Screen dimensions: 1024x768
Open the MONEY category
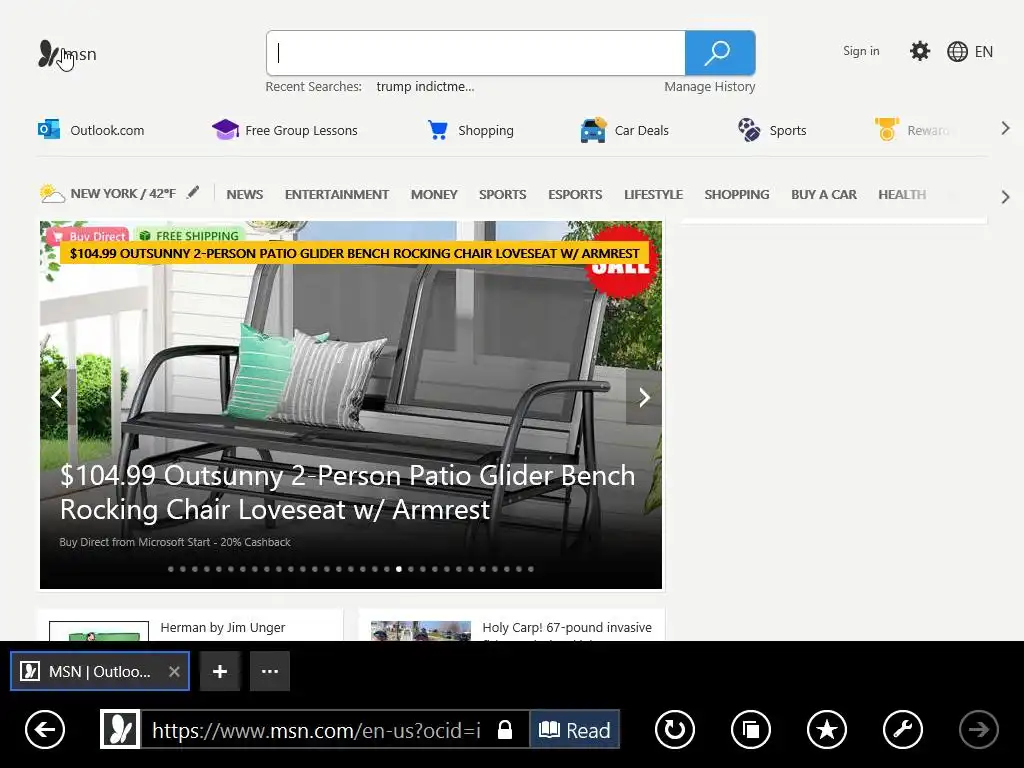point(434,195)
